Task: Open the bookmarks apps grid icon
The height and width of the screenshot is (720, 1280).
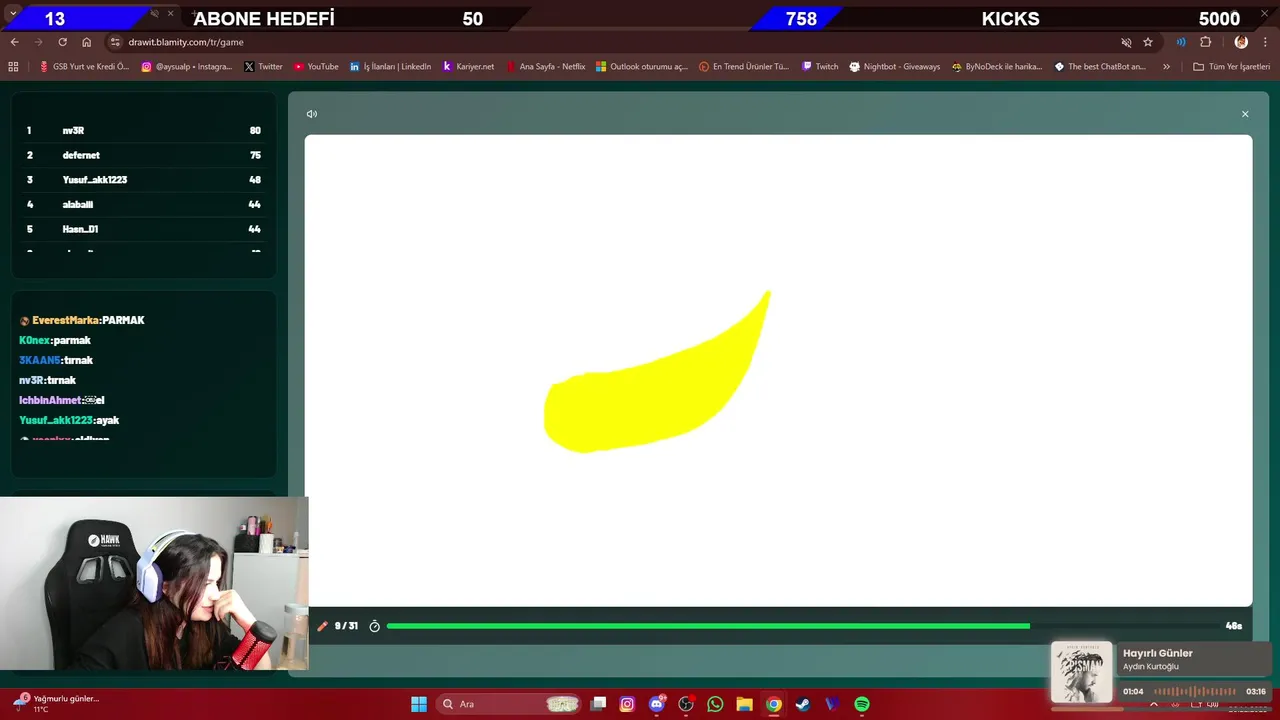Action: (13, 67)
